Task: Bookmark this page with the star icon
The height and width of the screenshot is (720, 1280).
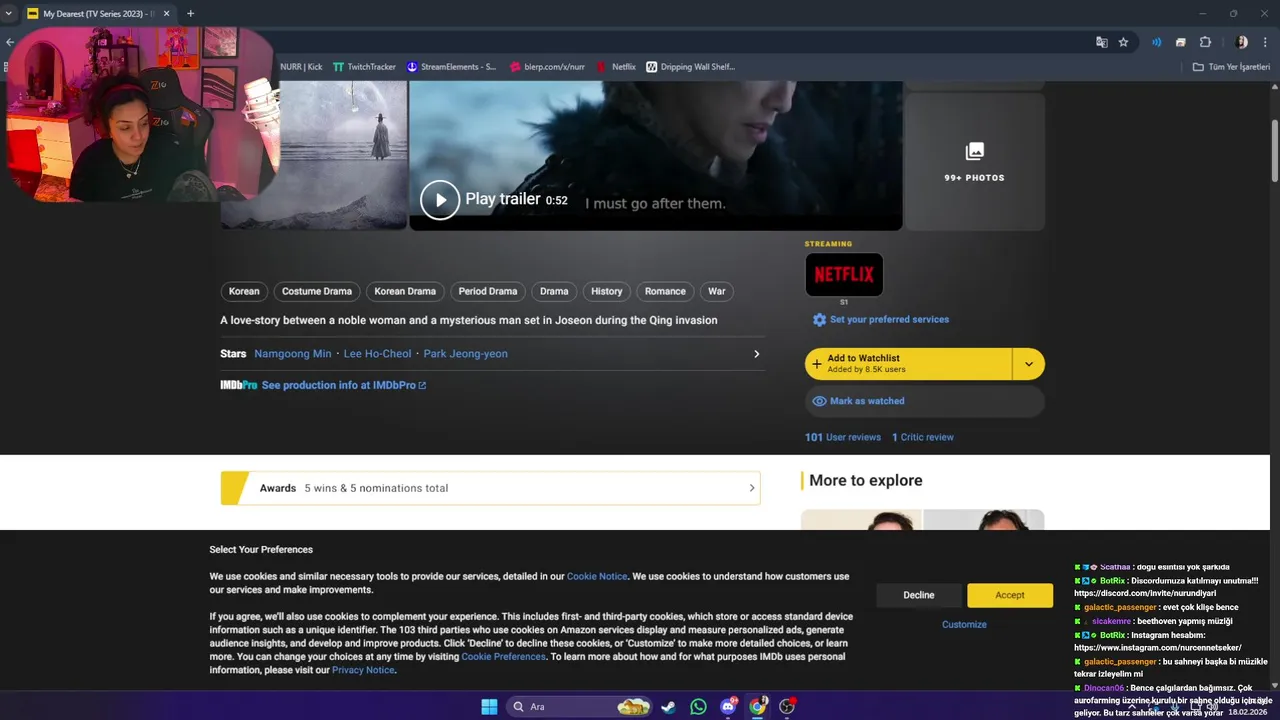Action: 1123,42
